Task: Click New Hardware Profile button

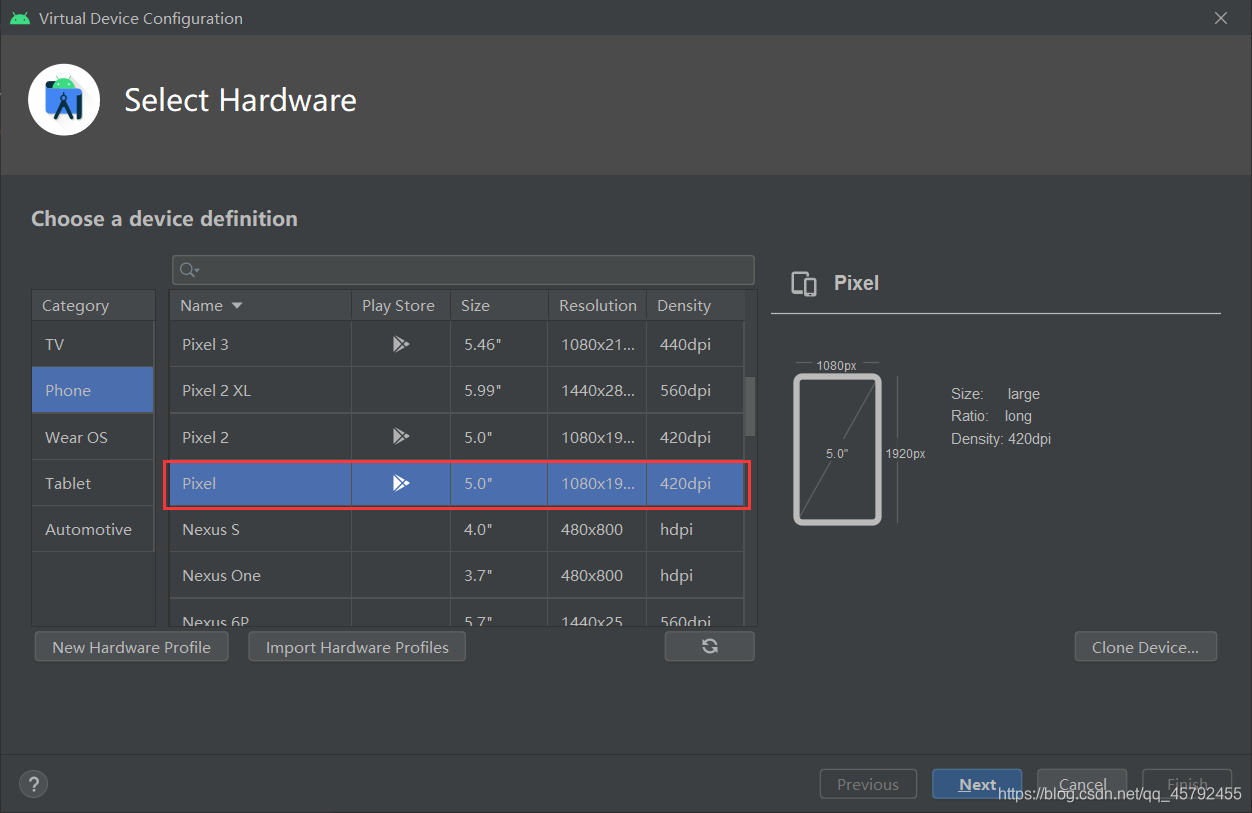Action: tap(131, 647)
